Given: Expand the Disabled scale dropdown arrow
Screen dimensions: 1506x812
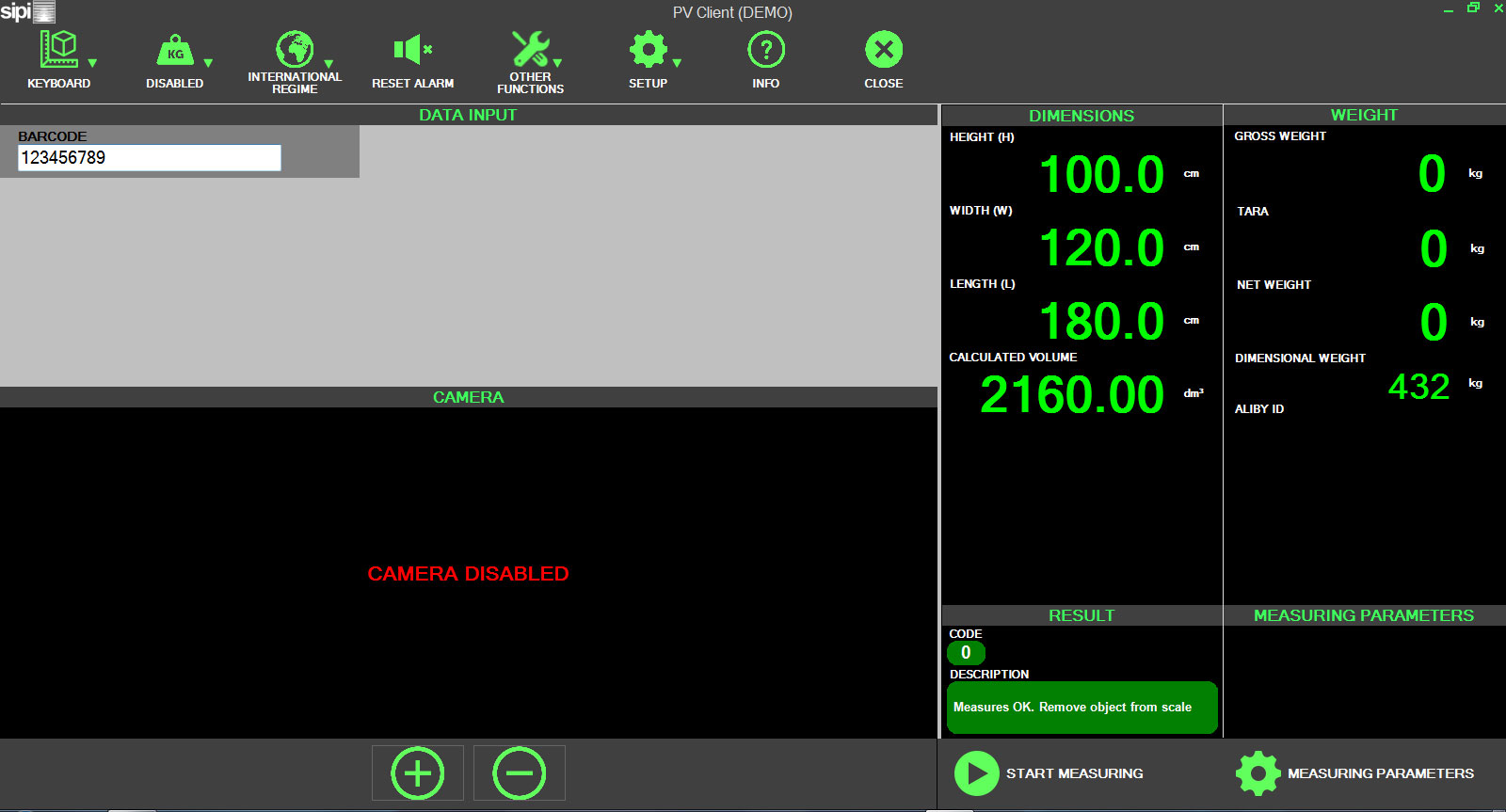Looking at the screenshot, I should 208,63.
